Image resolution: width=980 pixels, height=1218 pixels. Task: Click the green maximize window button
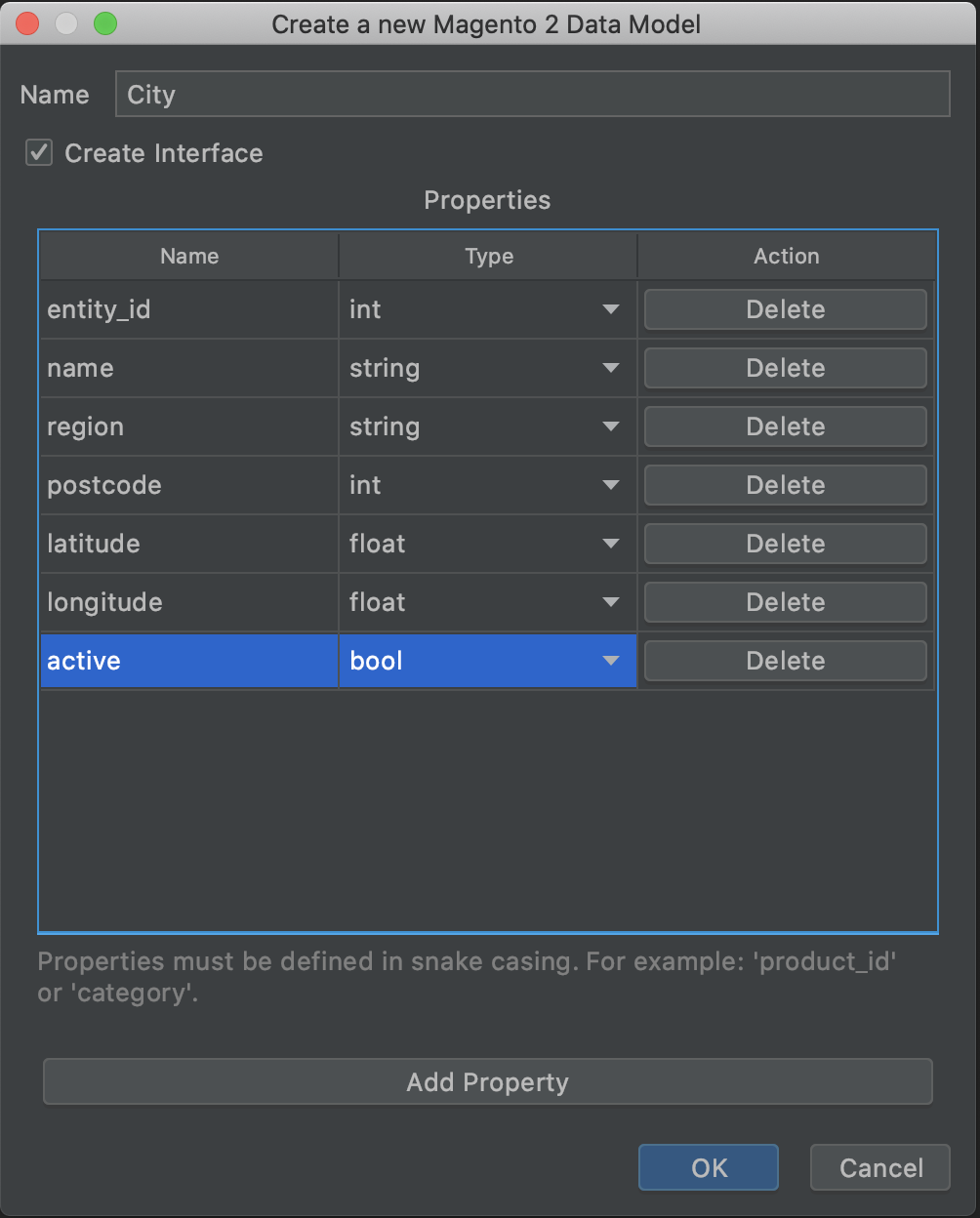point(104,23)
